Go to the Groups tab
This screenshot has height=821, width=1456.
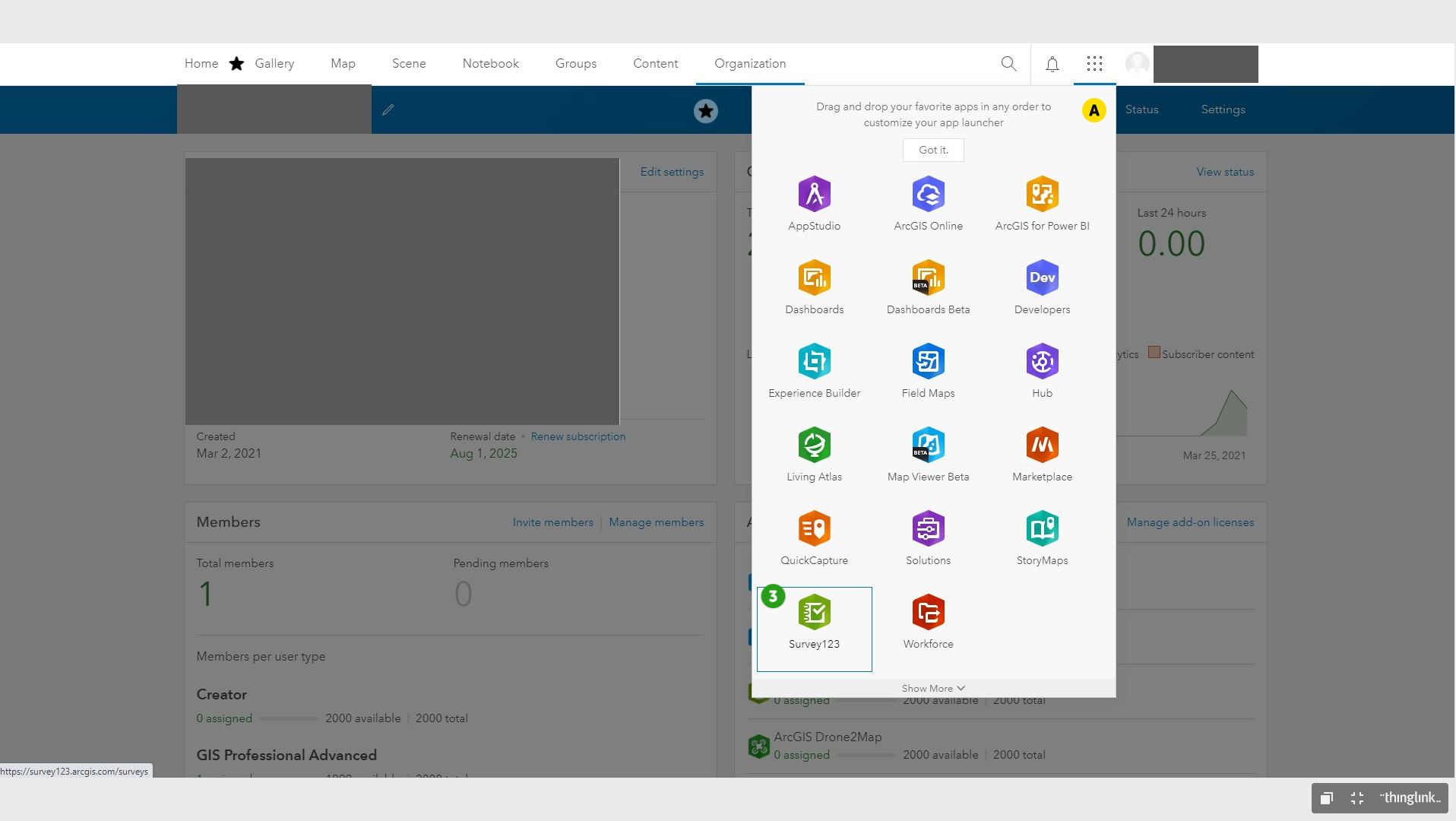[576, 64]
